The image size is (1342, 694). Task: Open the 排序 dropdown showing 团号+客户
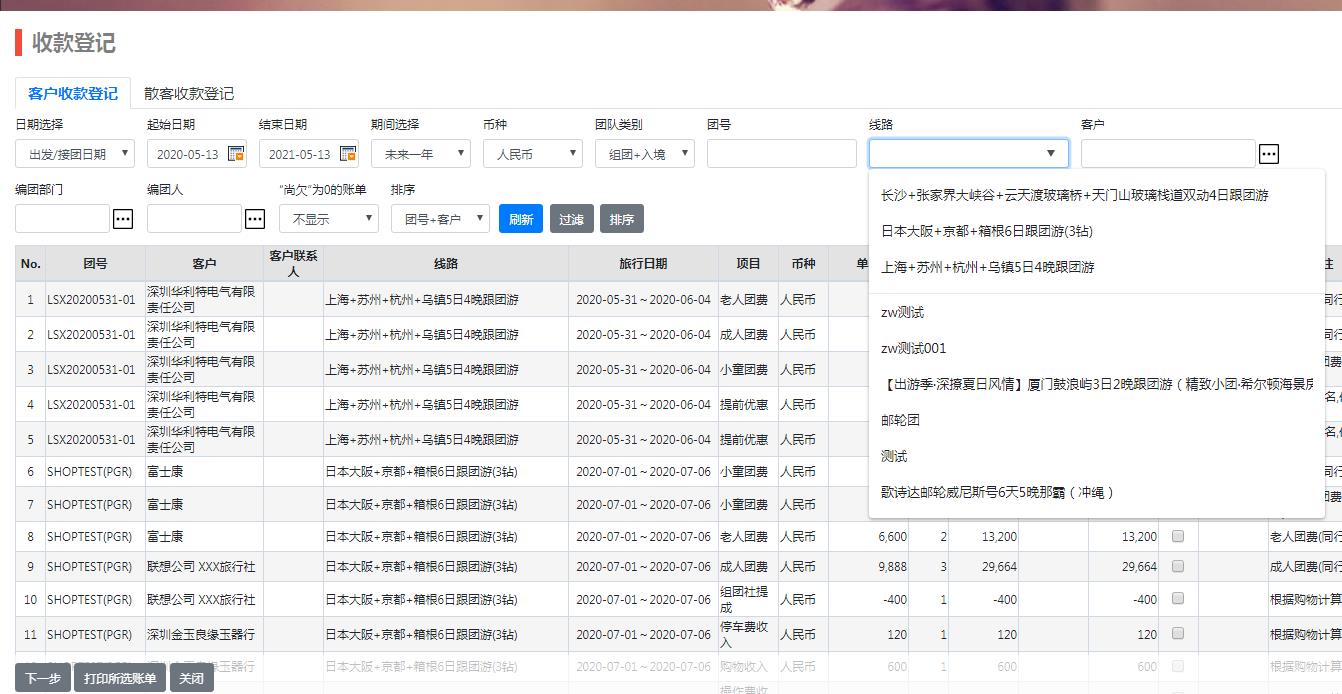point(441,218)
